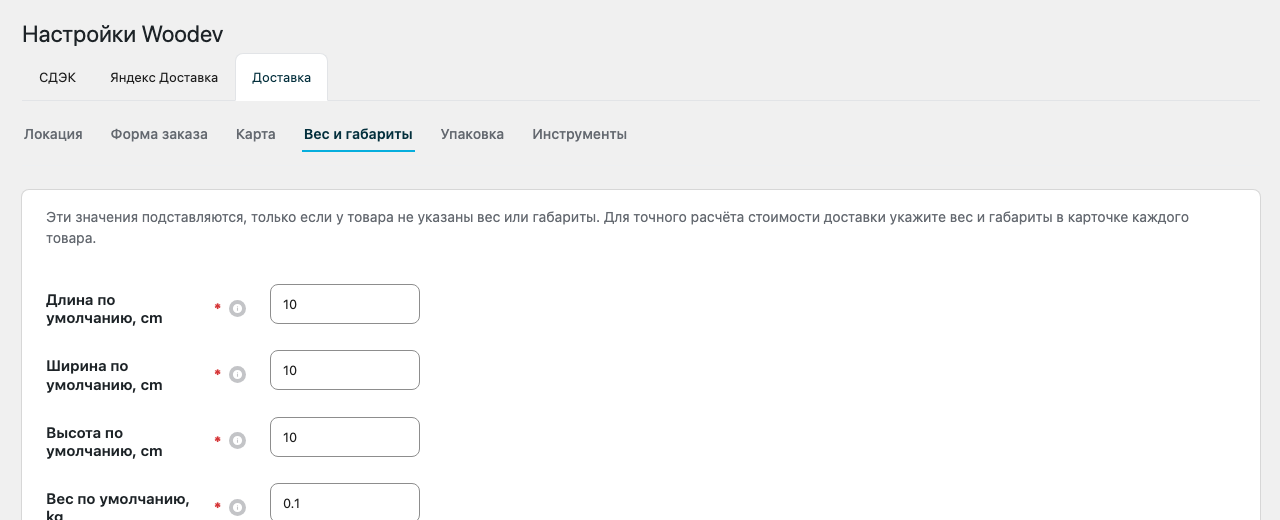
Task: Open the Карта sub-tab
Action: [256, 134]
